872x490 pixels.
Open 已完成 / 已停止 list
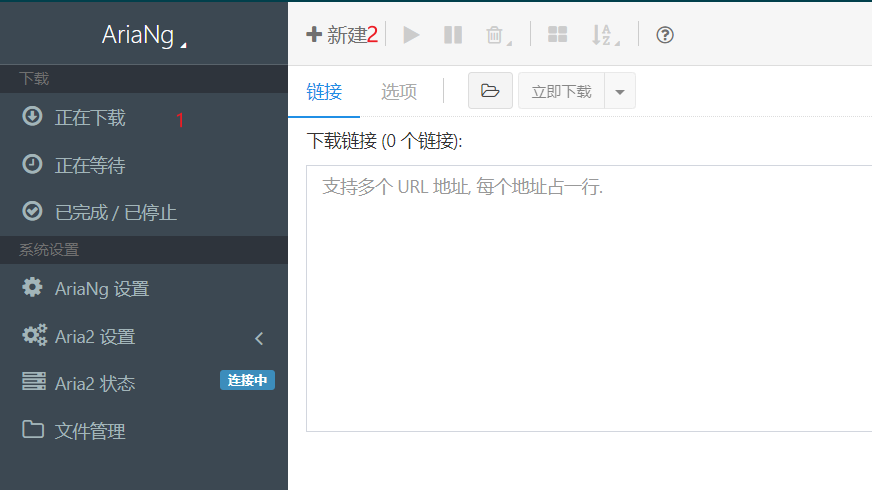click(x=143, y=212)
